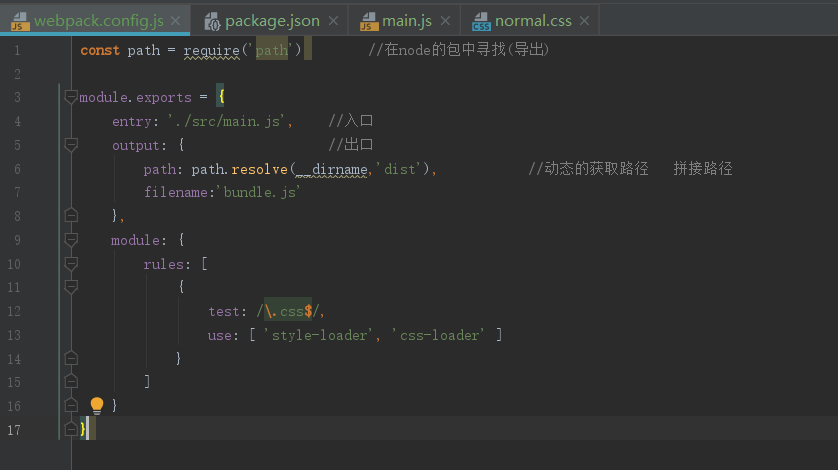
Task: Close the package.json tab
Action: [333, 21]
